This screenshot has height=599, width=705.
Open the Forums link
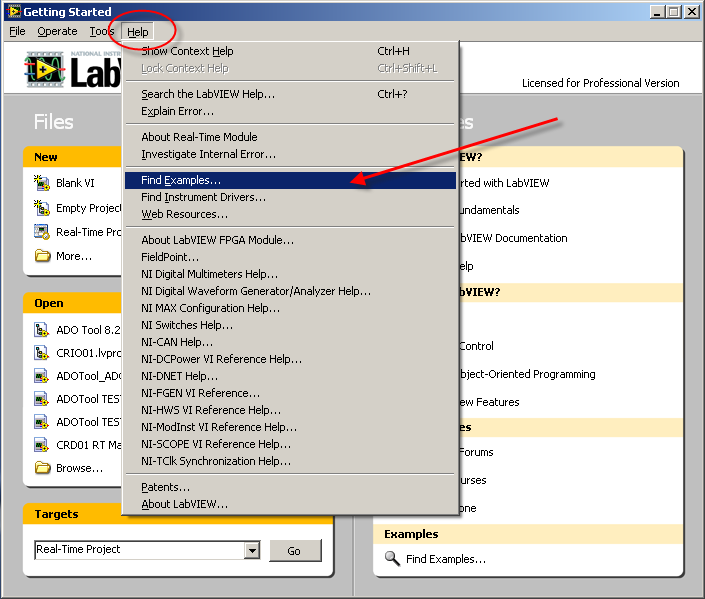click(x=476, y=452)
